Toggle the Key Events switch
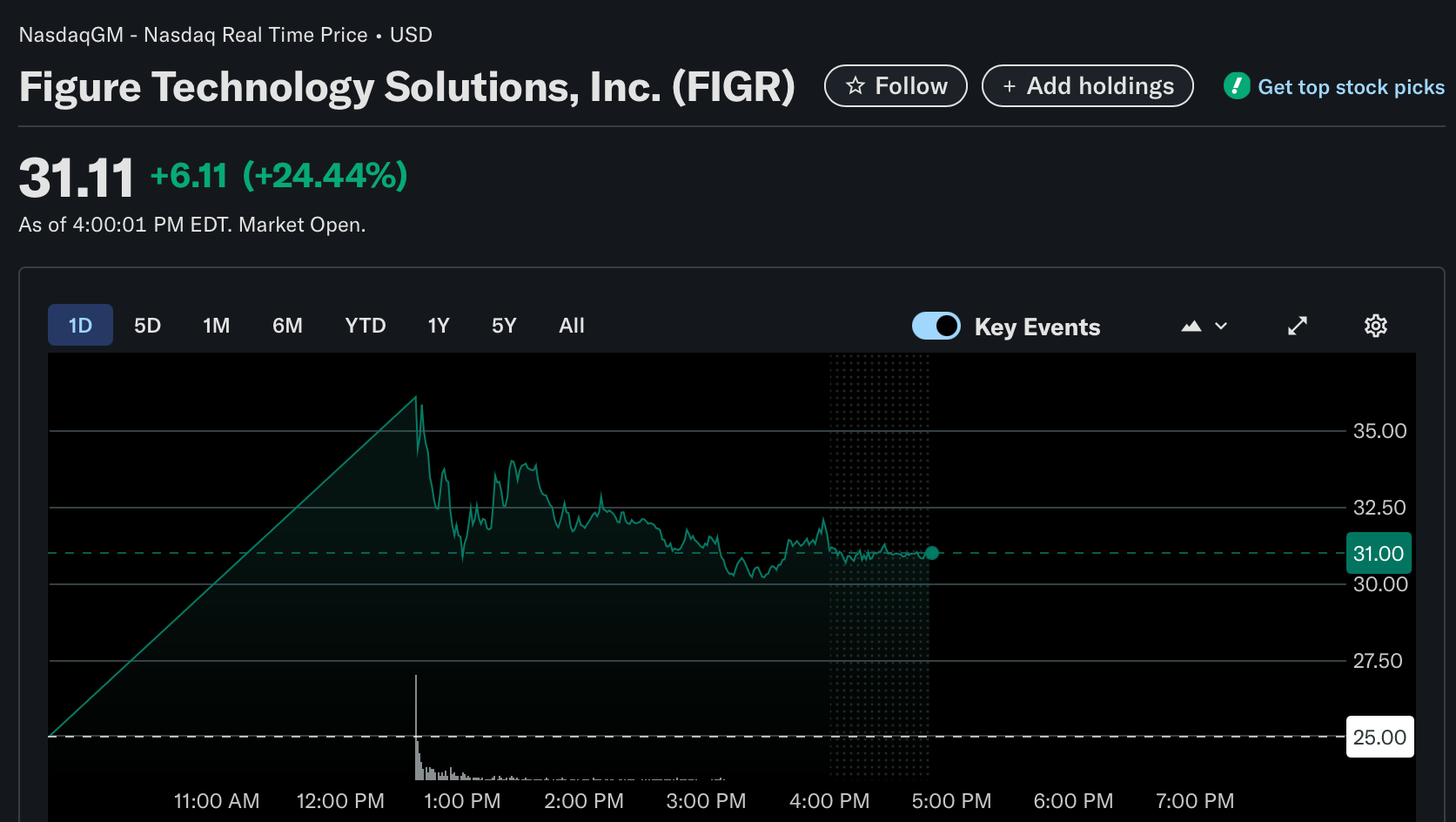Viewport: 1456px width, 822px height. [936, 326]
